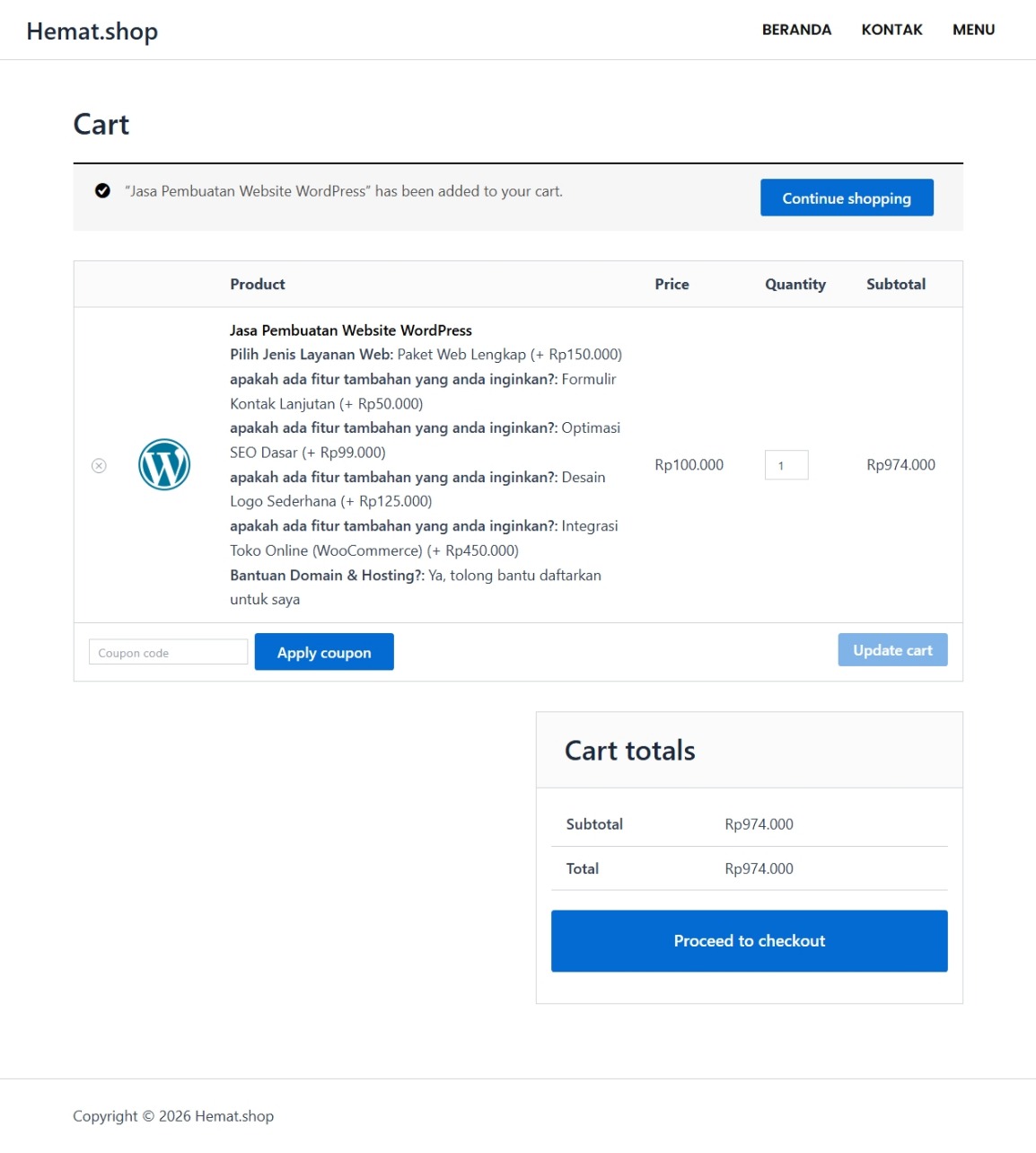Image resolution: width=1036 pixels, height=1153 pixels.
Task: Click the Update cart button
Action: coord(892,650)
